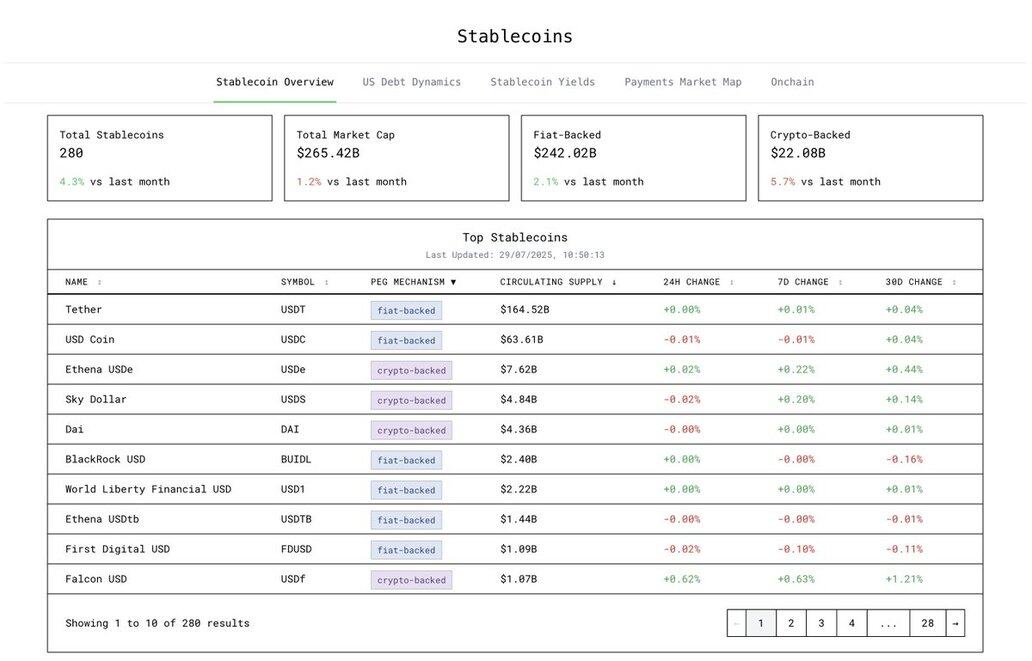This screenshot has width=1032, height=661.
Task: Go to the next page with the right arrow
Action: pos(955,623)
